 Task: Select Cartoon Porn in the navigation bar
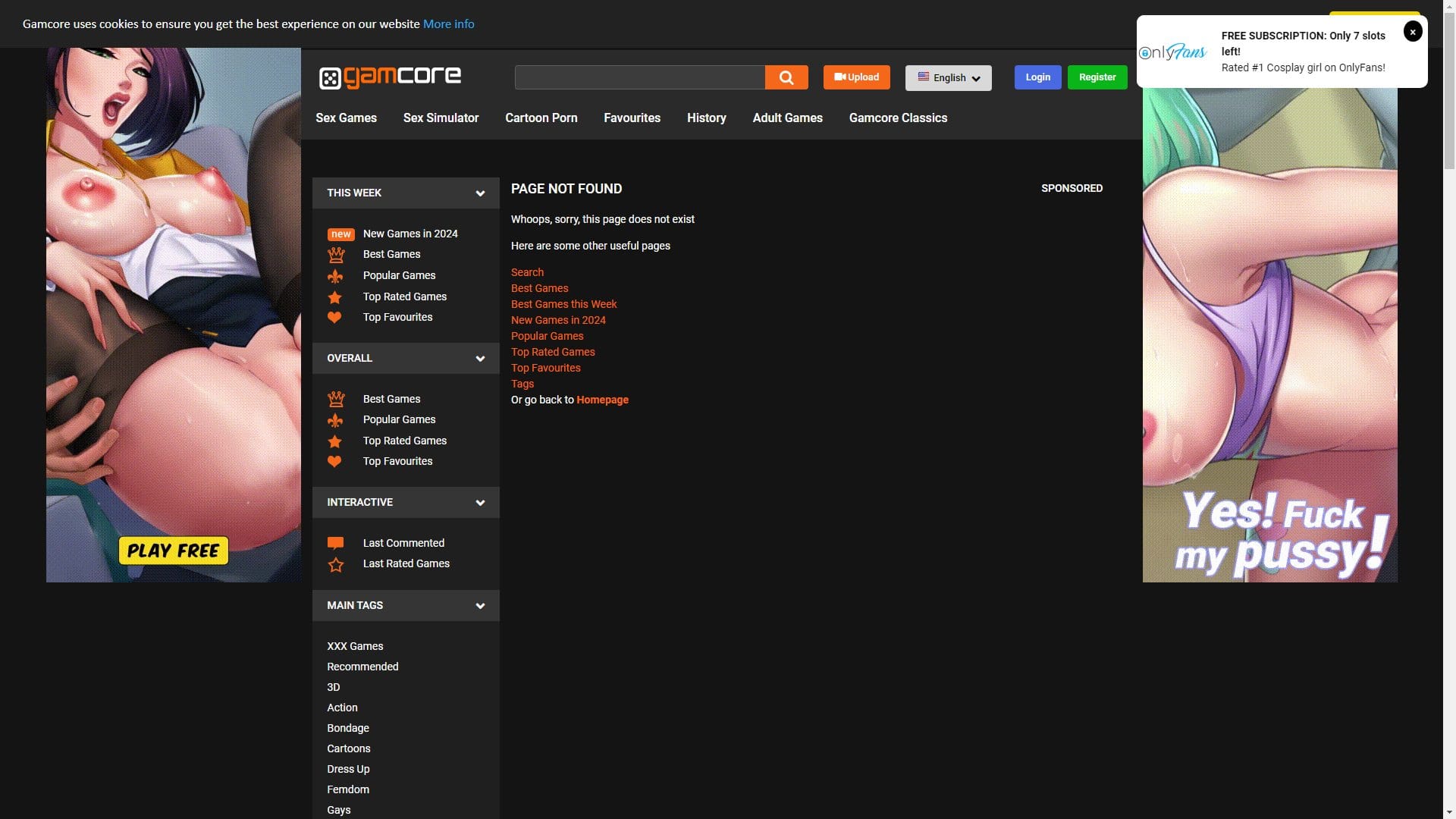(541, 118)
